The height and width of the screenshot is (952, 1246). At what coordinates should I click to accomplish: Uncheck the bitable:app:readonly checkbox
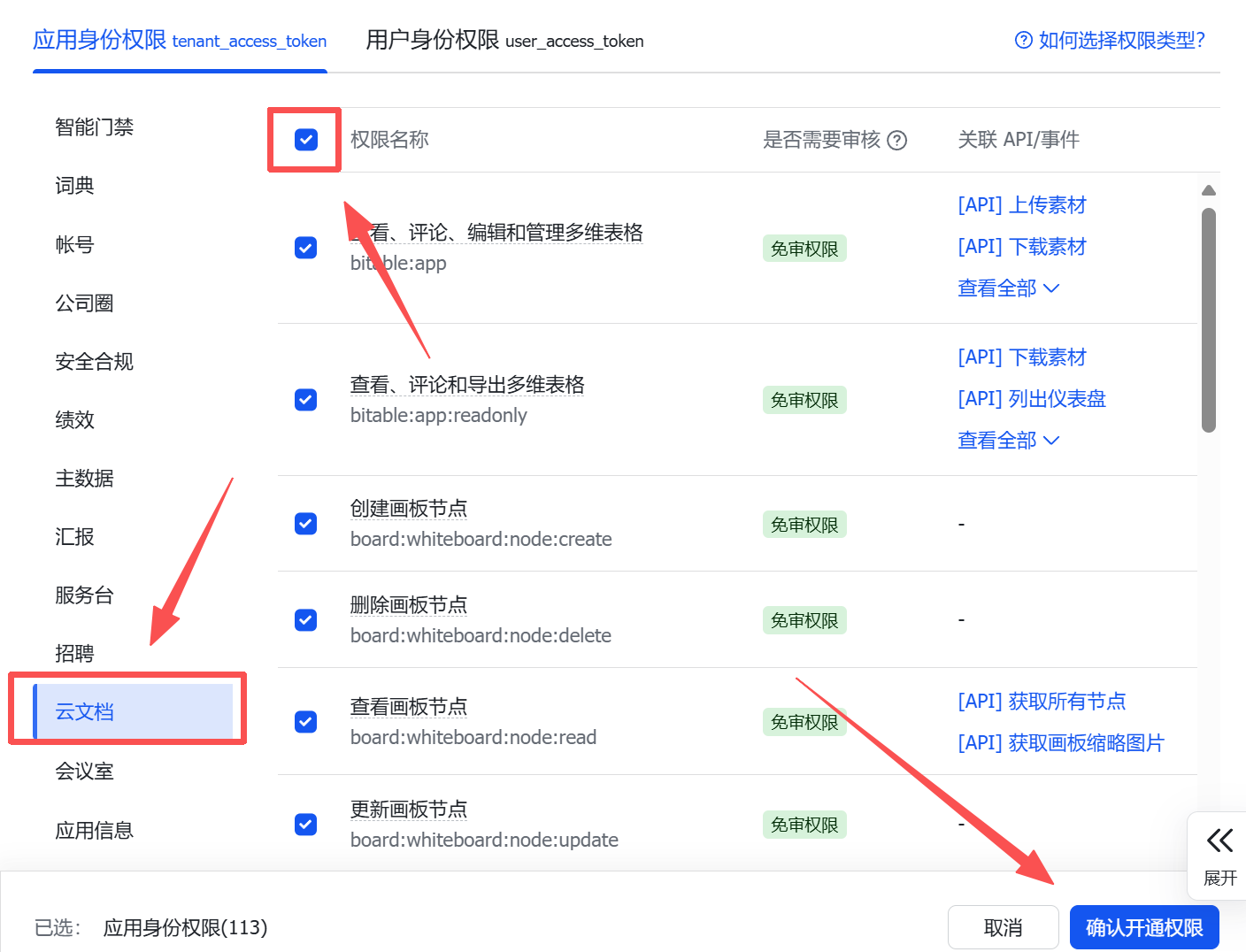pos(306,400)
